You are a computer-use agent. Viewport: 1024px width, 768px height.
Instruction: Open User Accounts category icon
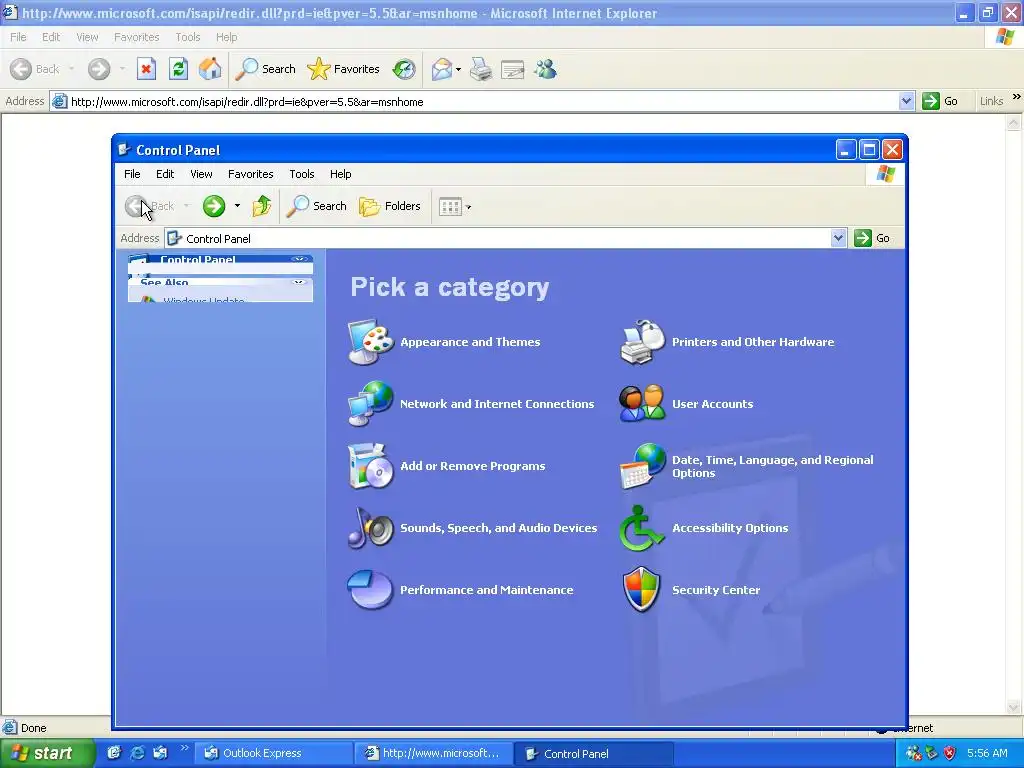pos(642,404)
